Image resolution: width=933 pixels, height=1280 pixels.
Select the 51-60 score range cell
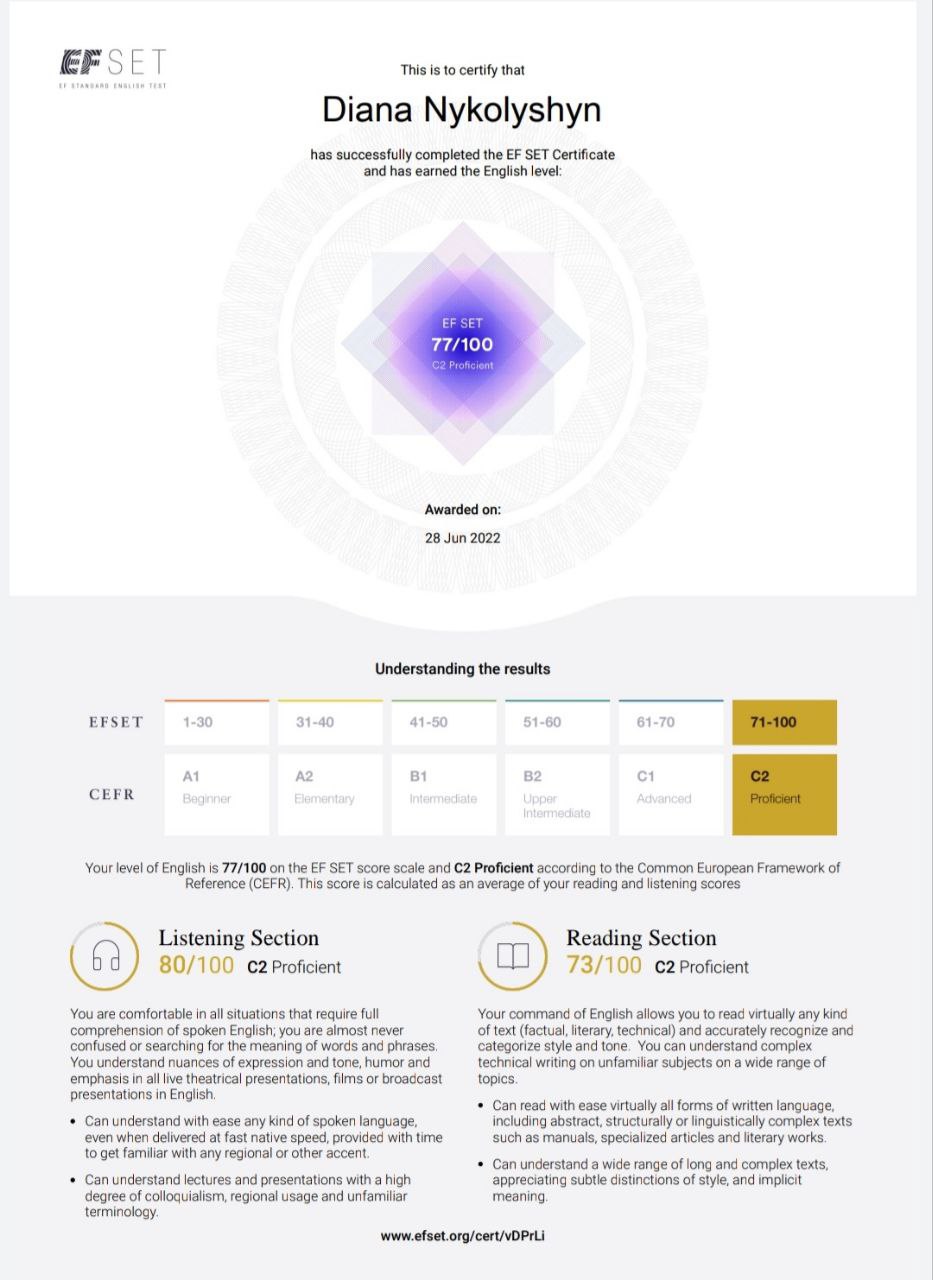pyautogui.click(x=557, y=722)
